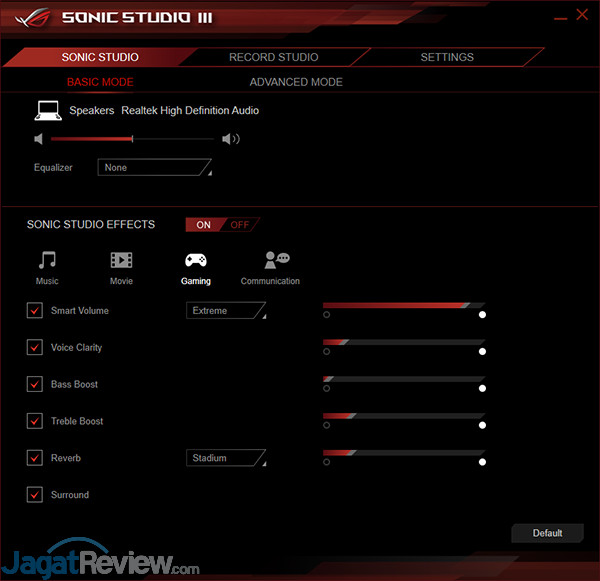This screenshot has height=581, width=600.
Task: Click the Equalizer label
Action: tap(53, 168)
